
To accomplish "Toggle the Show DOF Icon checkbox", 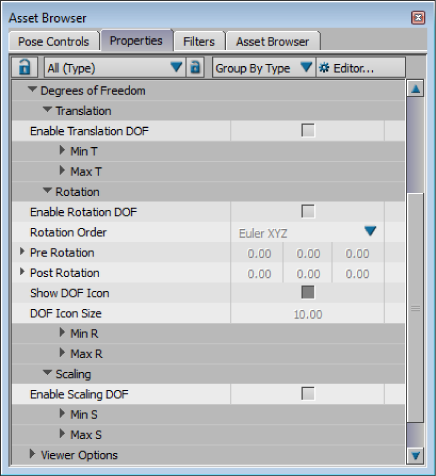I will (x=307, y=292).
